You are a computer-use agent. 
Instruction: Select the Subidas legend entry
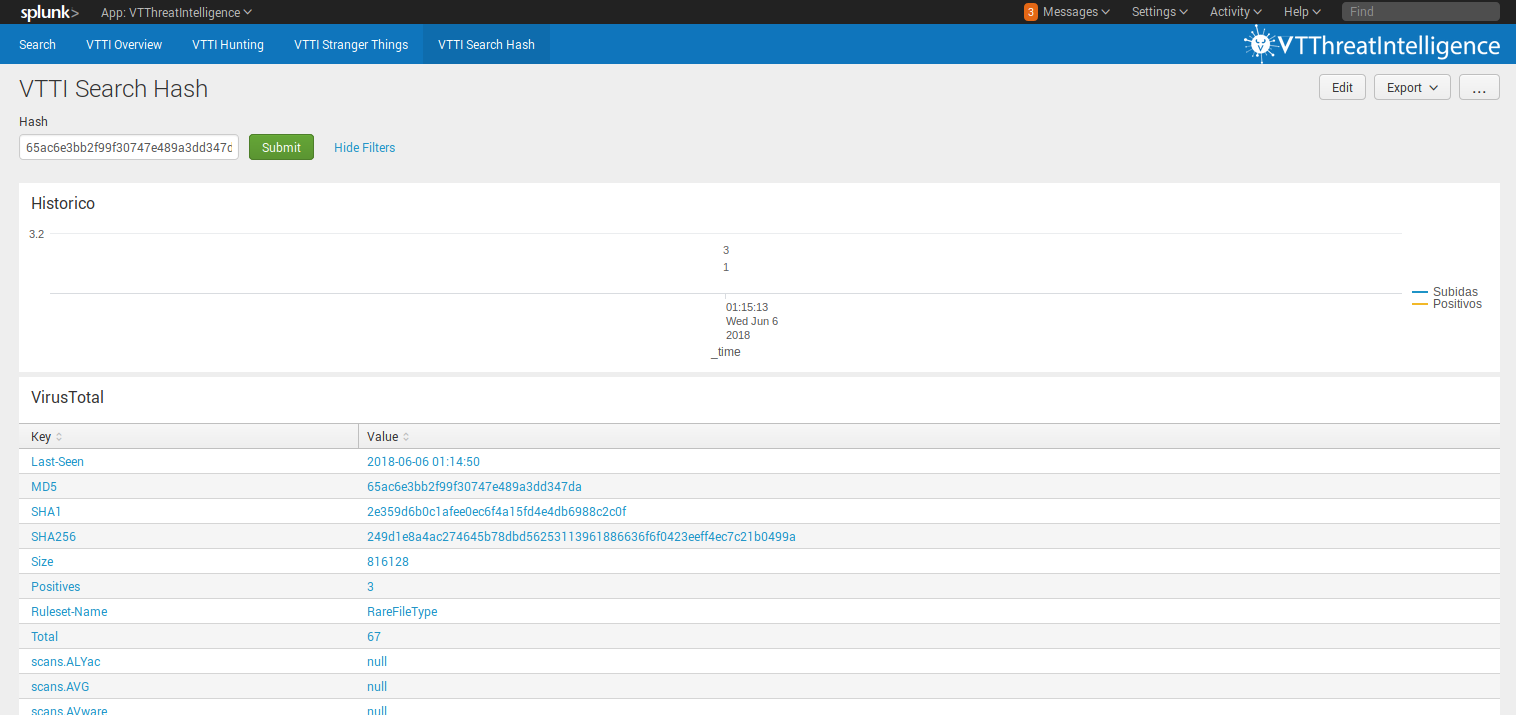(1456, 291)
